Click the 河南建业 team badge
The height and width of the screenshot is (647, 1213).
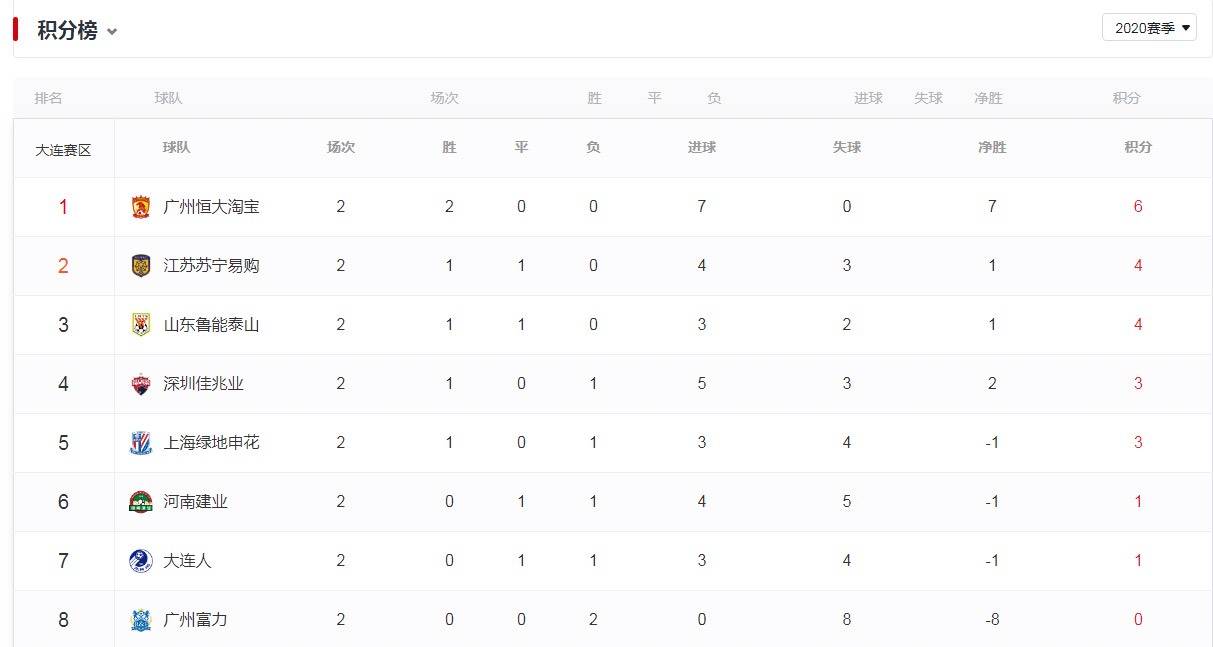click(138, 501)
